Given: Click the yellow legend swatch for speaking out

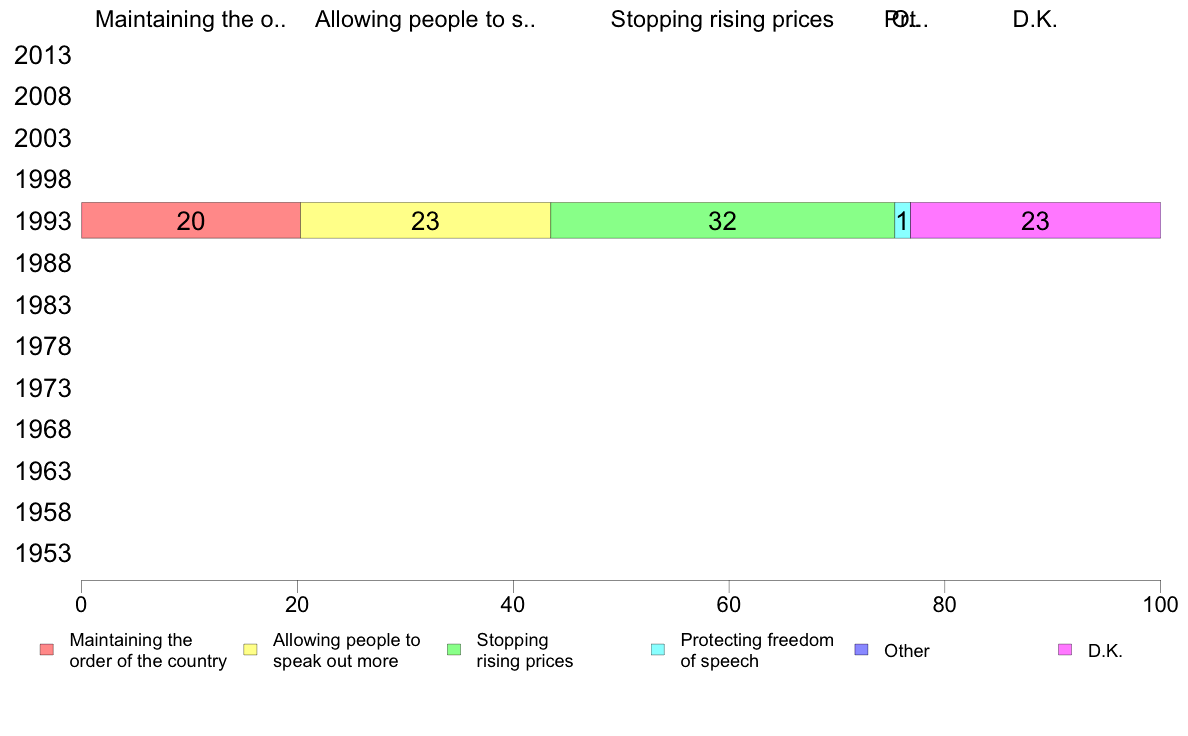Looking at the screenshot, I should point(250,650).
